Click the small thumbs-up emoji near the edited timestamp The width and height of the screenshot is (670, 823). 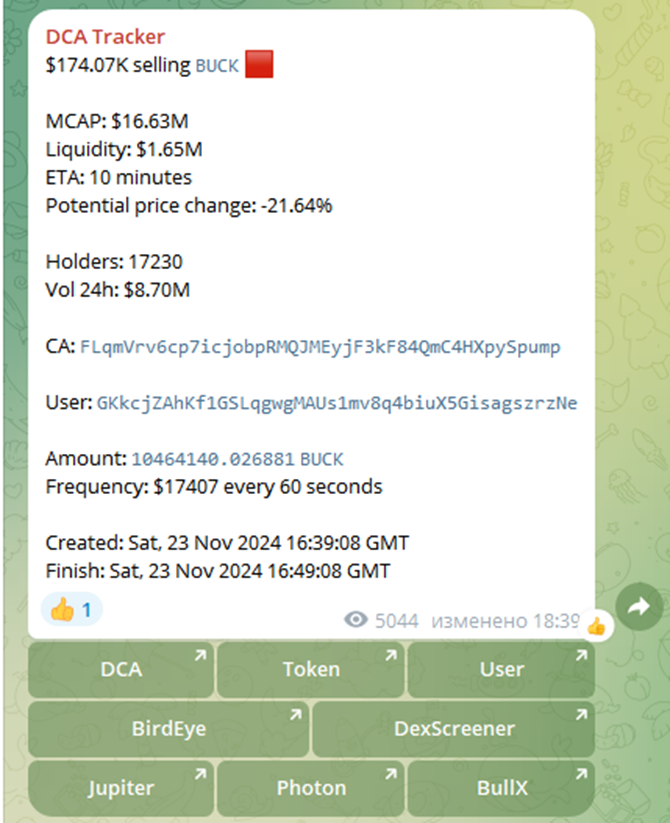click(597, 624)
